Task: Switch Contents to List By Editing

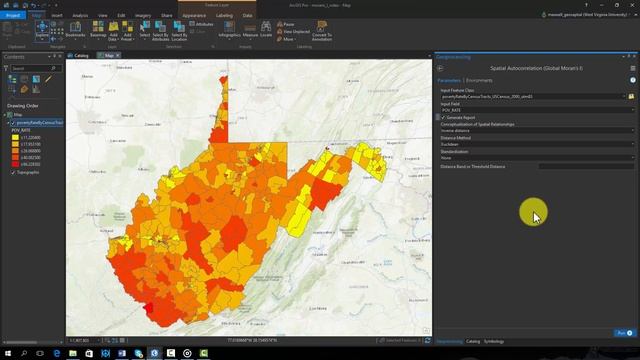Action: [x=48, y=79]
